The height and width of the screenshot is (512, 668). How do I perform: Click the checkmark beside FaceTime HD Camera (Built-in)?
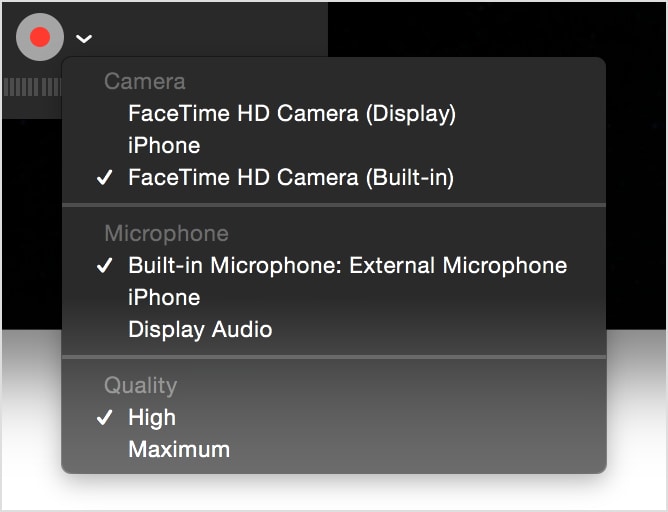[x=104, y=179]
